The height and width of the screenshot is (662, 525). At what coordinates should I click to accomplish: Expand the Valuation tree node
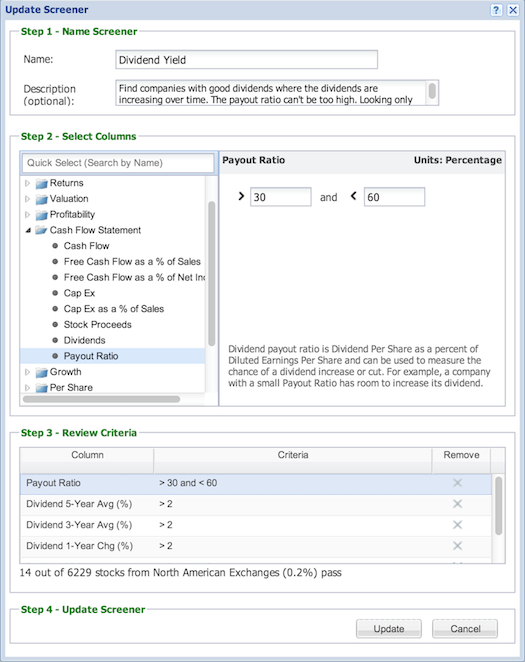point(27,199)
